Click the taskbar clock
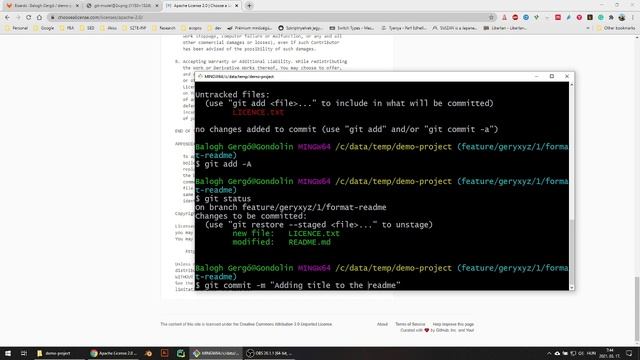 pyautogui.click(x=610, y=353)
